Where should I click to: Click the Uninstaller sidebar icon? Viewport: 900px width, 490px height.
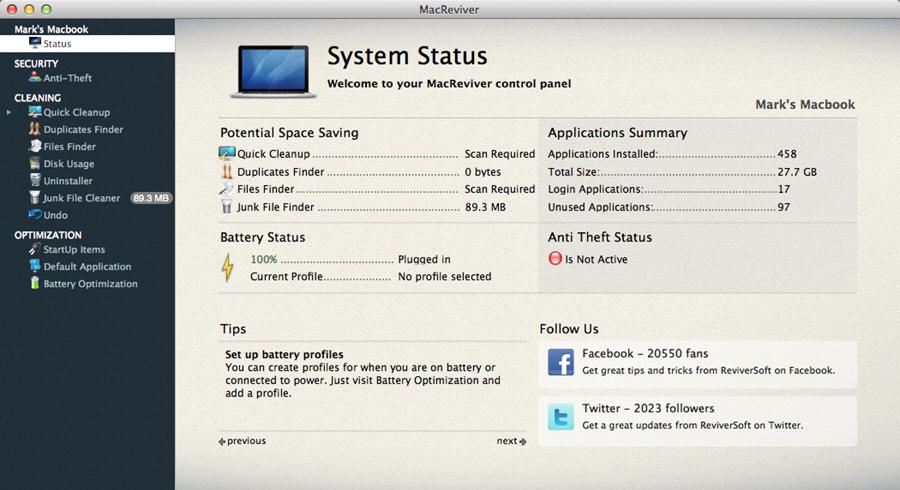point(35,180)
